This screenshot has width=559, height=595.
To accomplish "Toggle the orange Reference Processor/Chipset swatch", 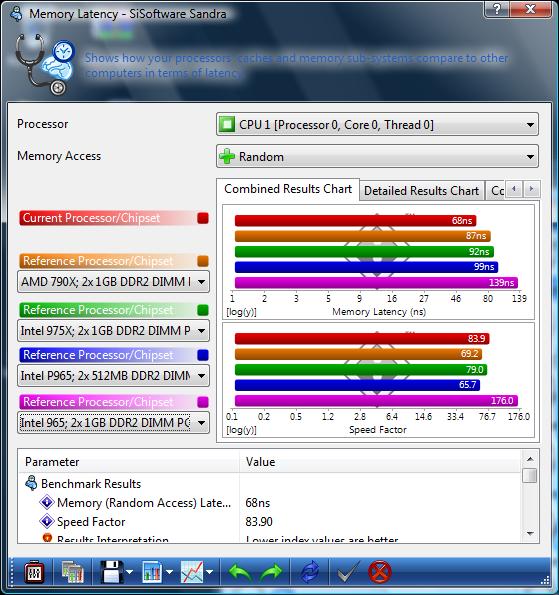I will click(203, 261).
